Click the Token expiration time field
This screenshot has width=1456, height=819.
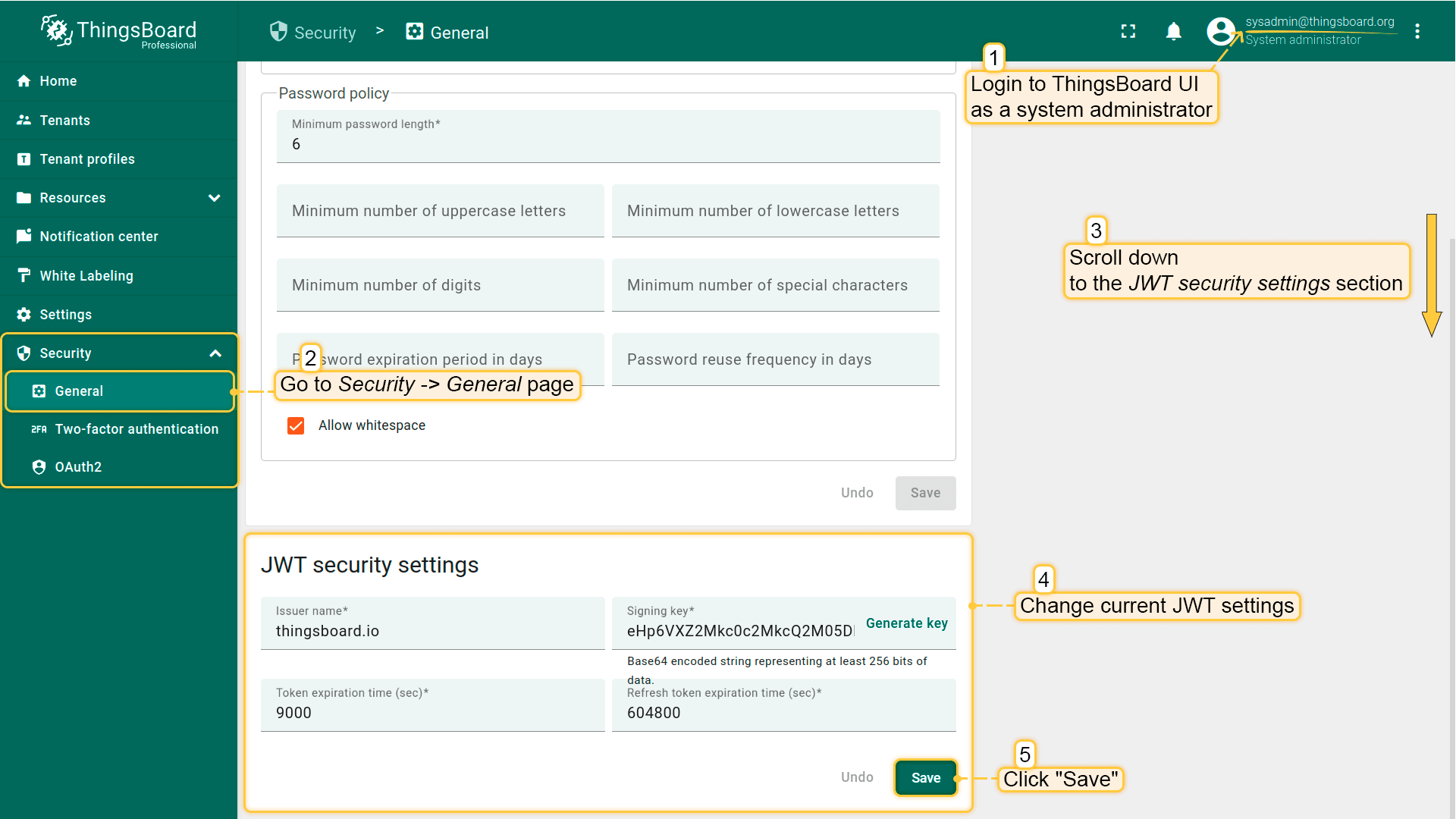[x=432, y=712]
